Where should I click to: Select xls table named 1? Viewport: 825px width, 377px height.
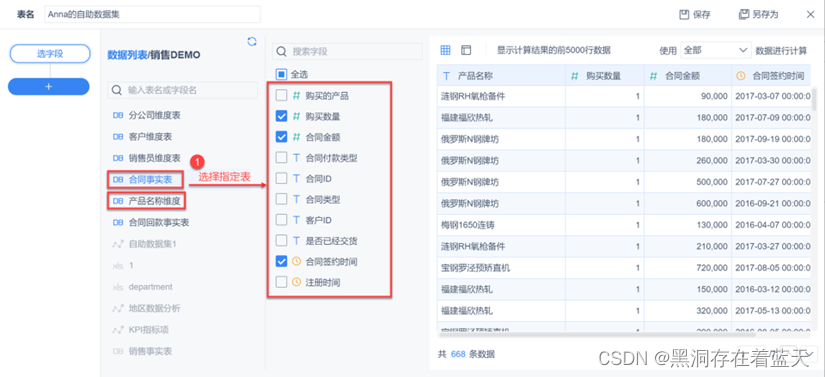131,266
